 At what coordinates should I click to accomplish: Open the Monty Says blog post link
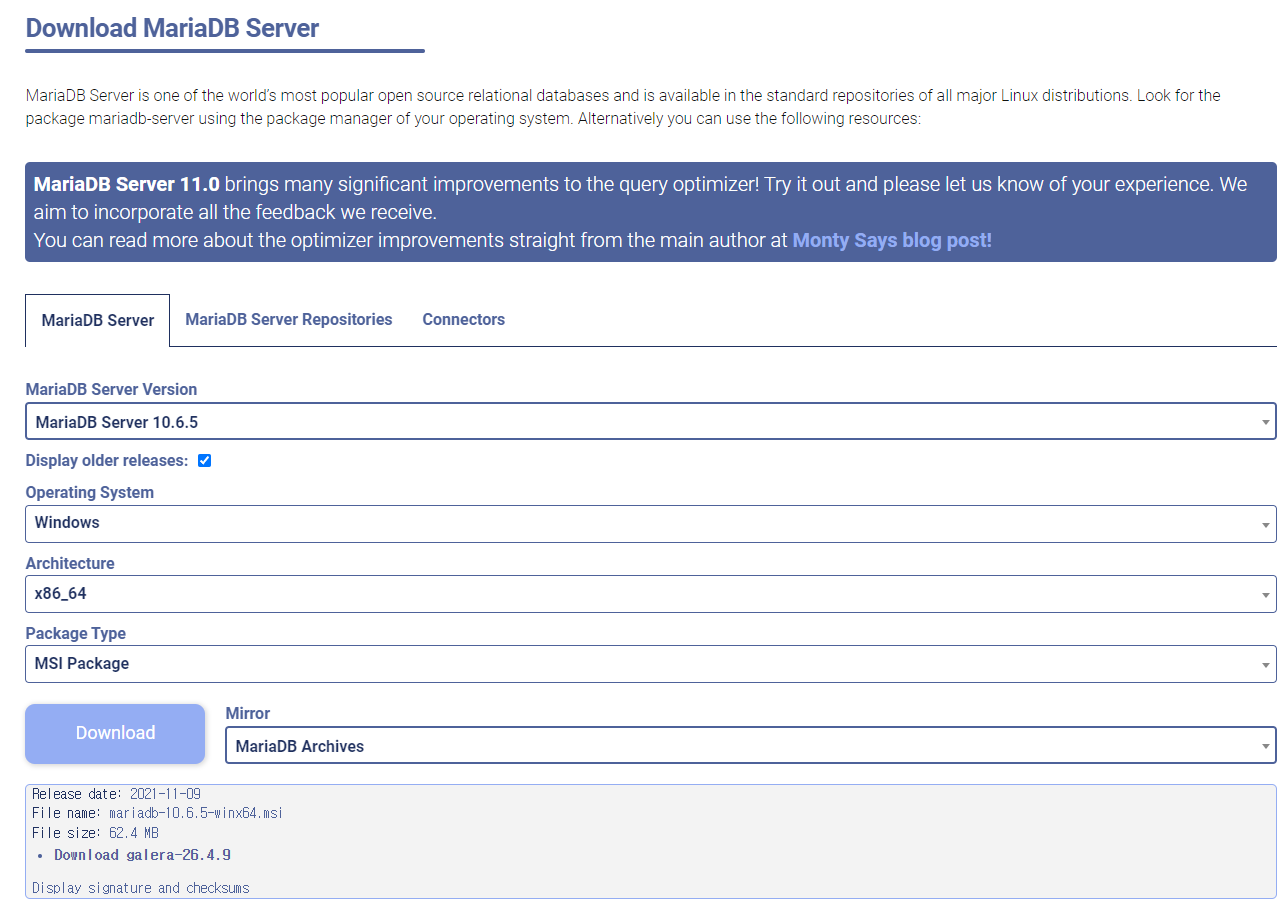(892, 240)
